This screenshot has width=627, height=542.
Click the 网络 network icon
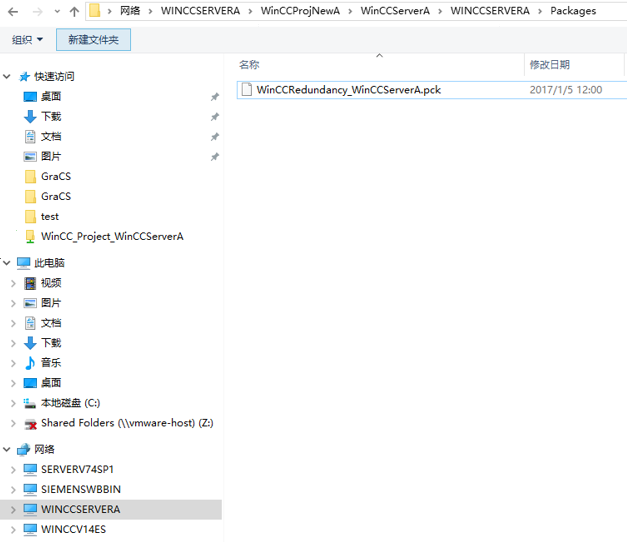click(24, 450)
